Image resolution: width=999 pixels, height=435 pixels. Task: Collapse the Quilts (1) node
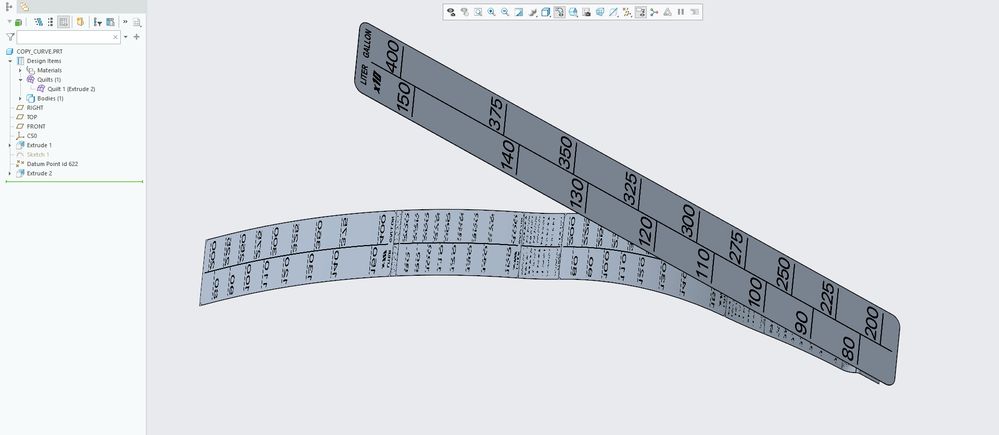point(21,80)
